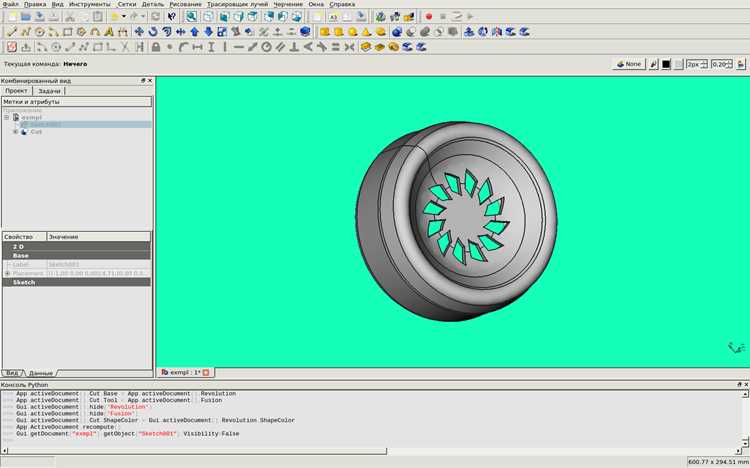Click the What's This help cursor icon
This screenshot has width=750, height=468.
pos(172,17)
